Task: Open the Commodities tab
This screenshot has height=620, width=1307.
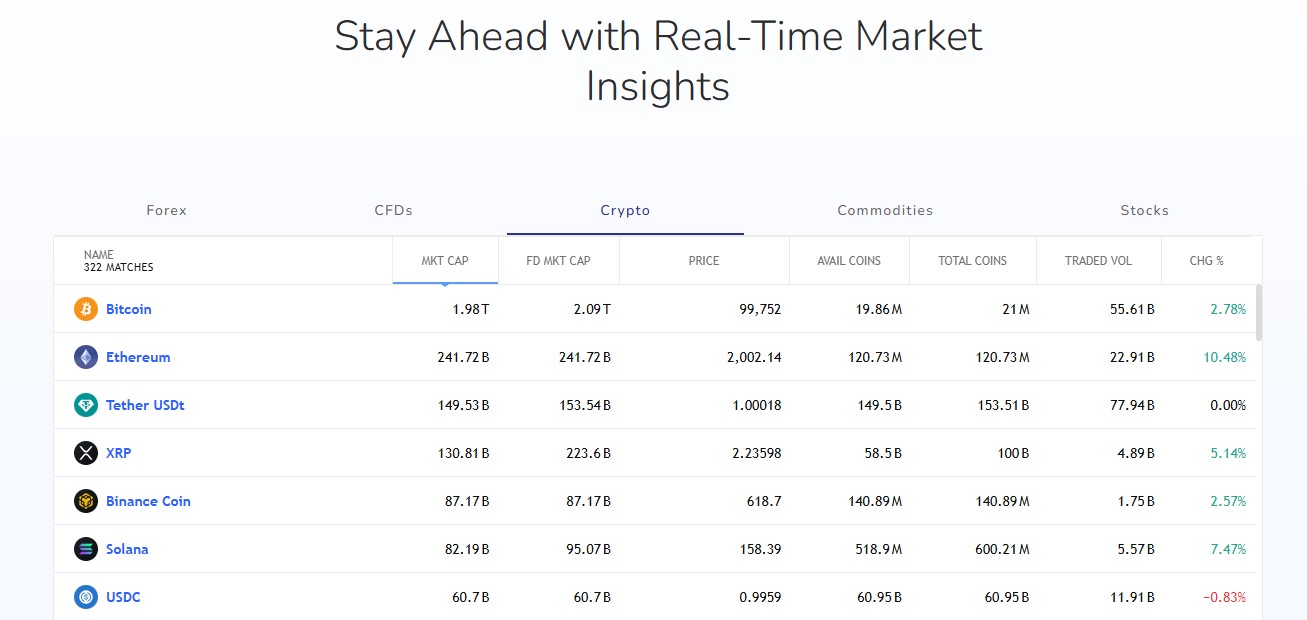Action: (885, 211)
